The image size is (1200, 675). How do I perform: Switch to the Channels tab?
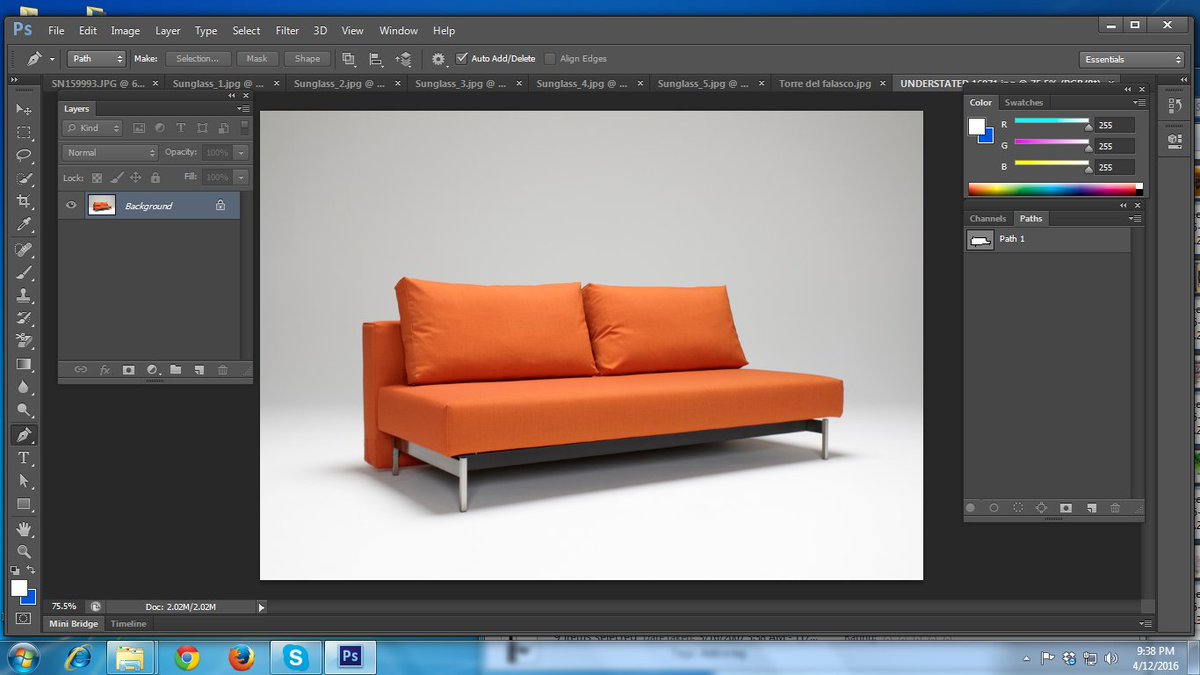pos(987,218)
